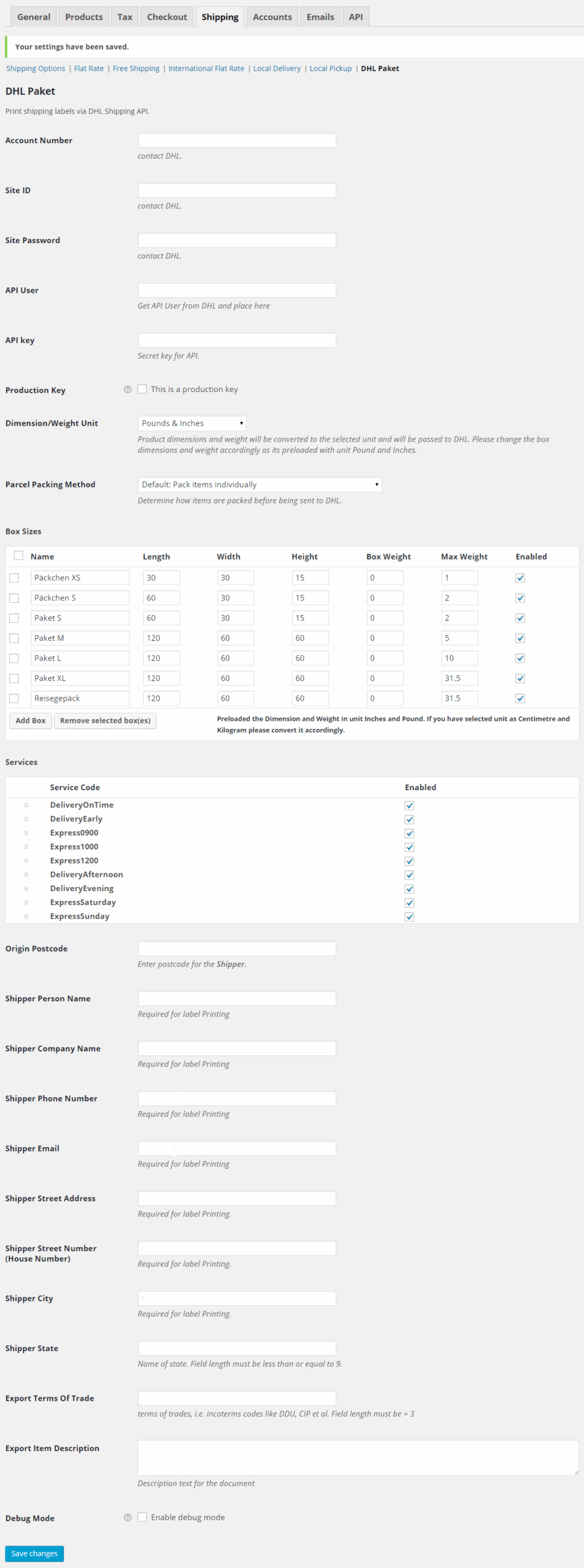Grab the drag handle for DeliveryEvening service
The width and height of the screenshot is (584, 1568).
point(26,889)
